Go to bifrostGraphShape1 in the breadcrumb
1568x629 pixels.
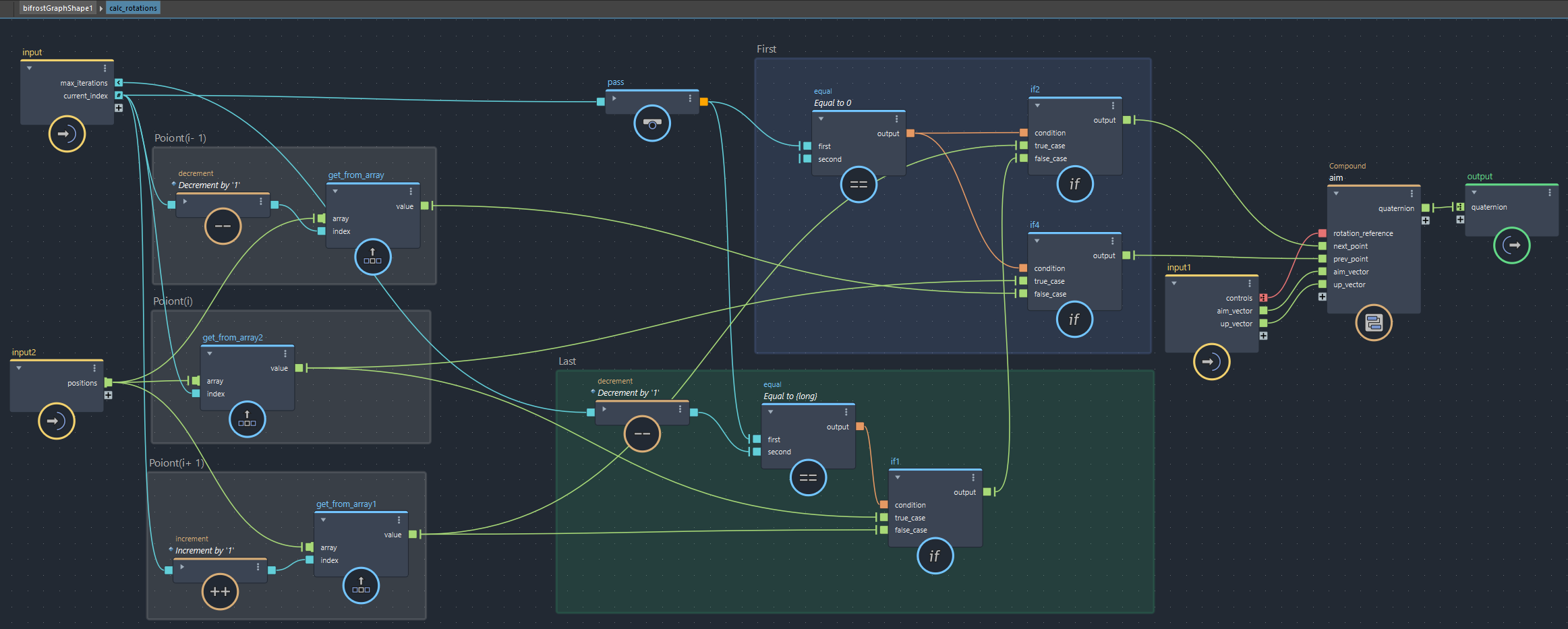[x=57, y=8]
